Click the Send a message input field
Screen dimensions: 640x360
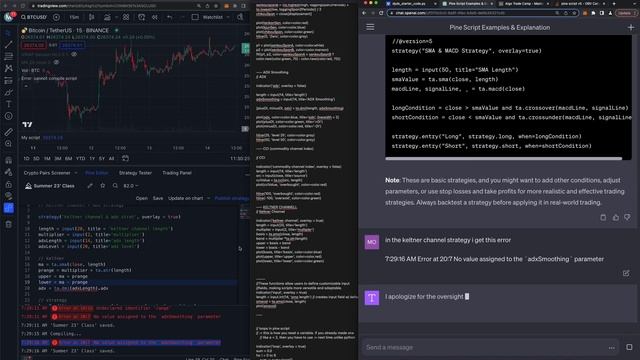pyautogui.click(x=490, y=347)
